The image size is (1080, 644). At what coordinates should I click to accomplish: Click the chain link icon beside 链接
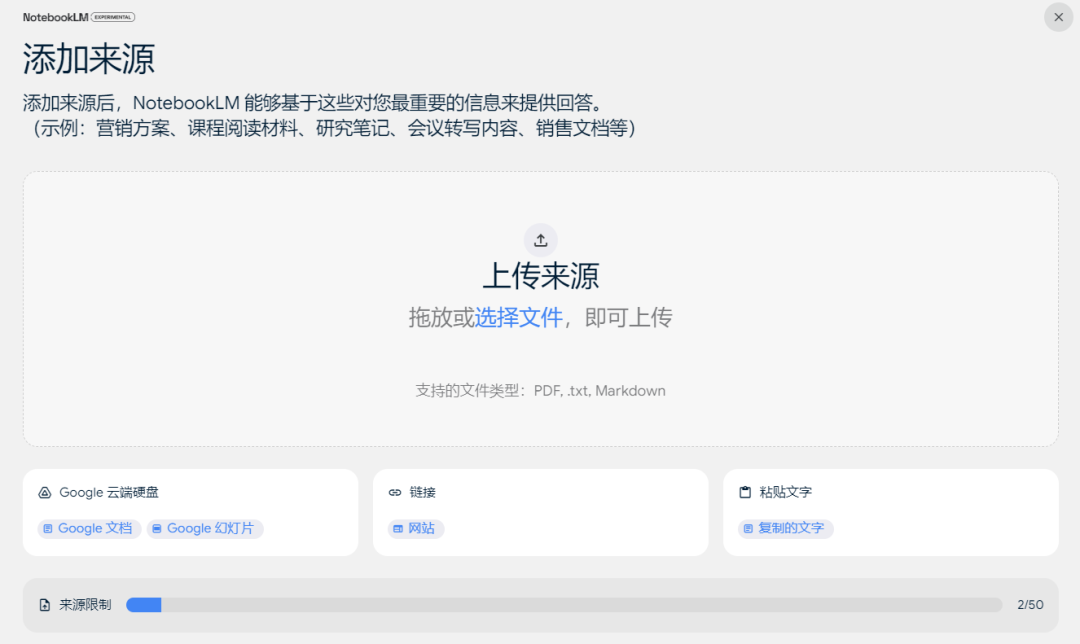click(394, 493)
